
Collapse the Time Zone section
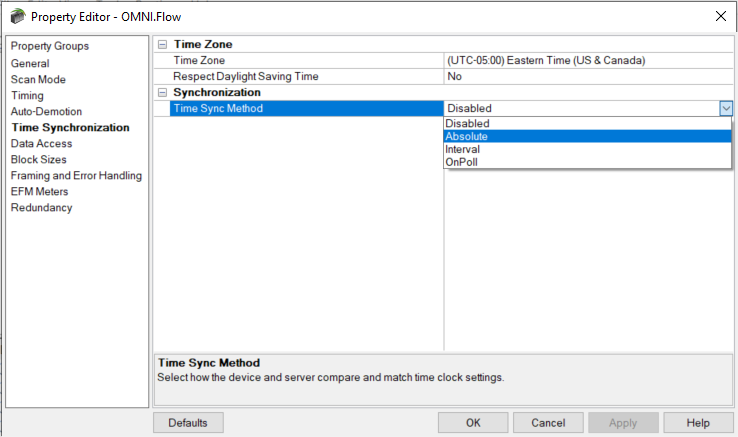click(162, 45)
